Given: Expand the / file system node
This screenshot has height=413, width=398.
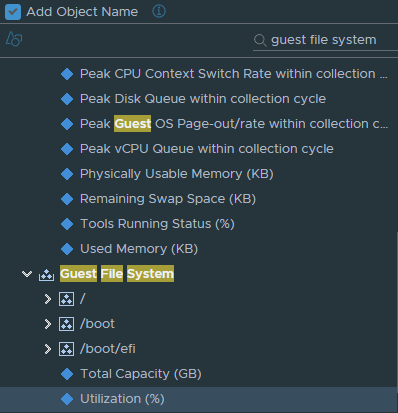Looking at the screenshot, I should click(48, 299).
